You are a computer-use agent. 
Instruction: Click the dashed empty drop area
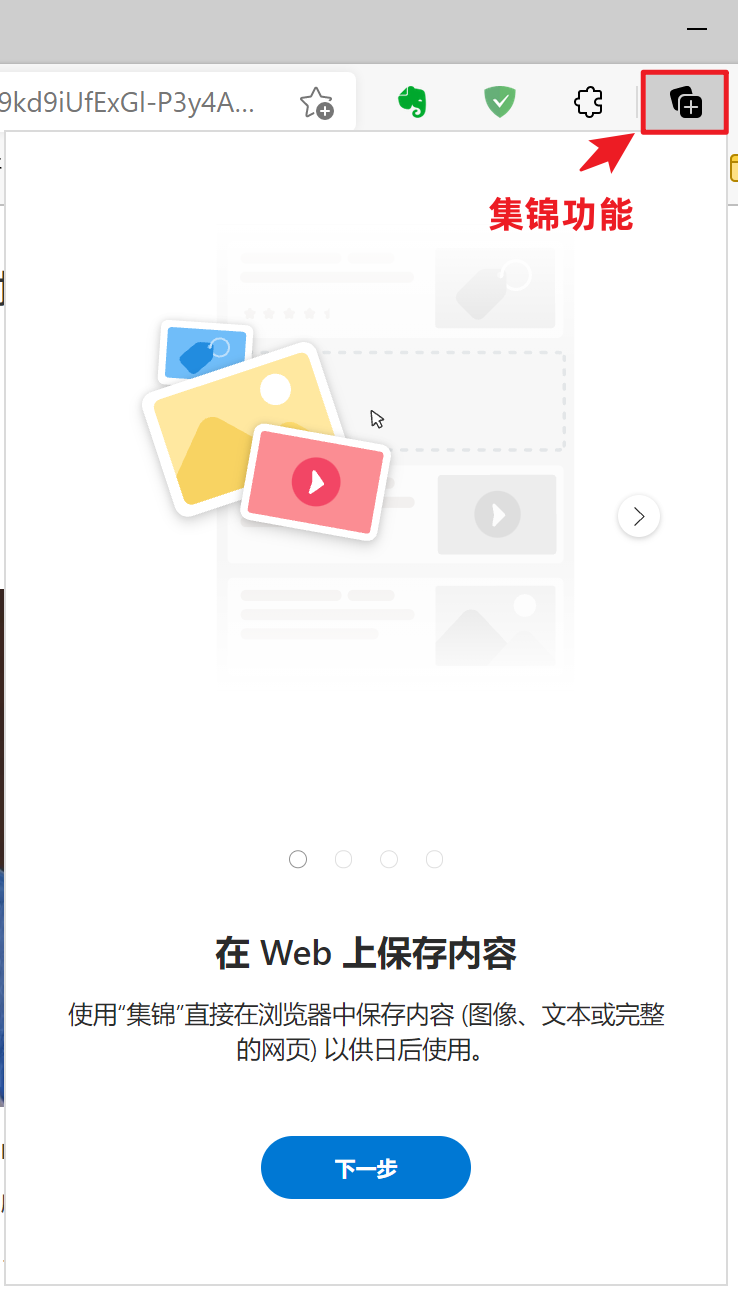coord(448,401)
